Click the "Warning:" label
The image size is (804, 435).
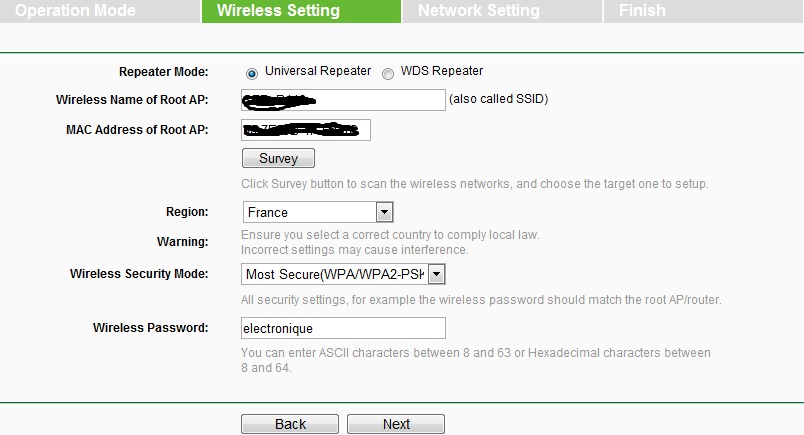[182, 242]
